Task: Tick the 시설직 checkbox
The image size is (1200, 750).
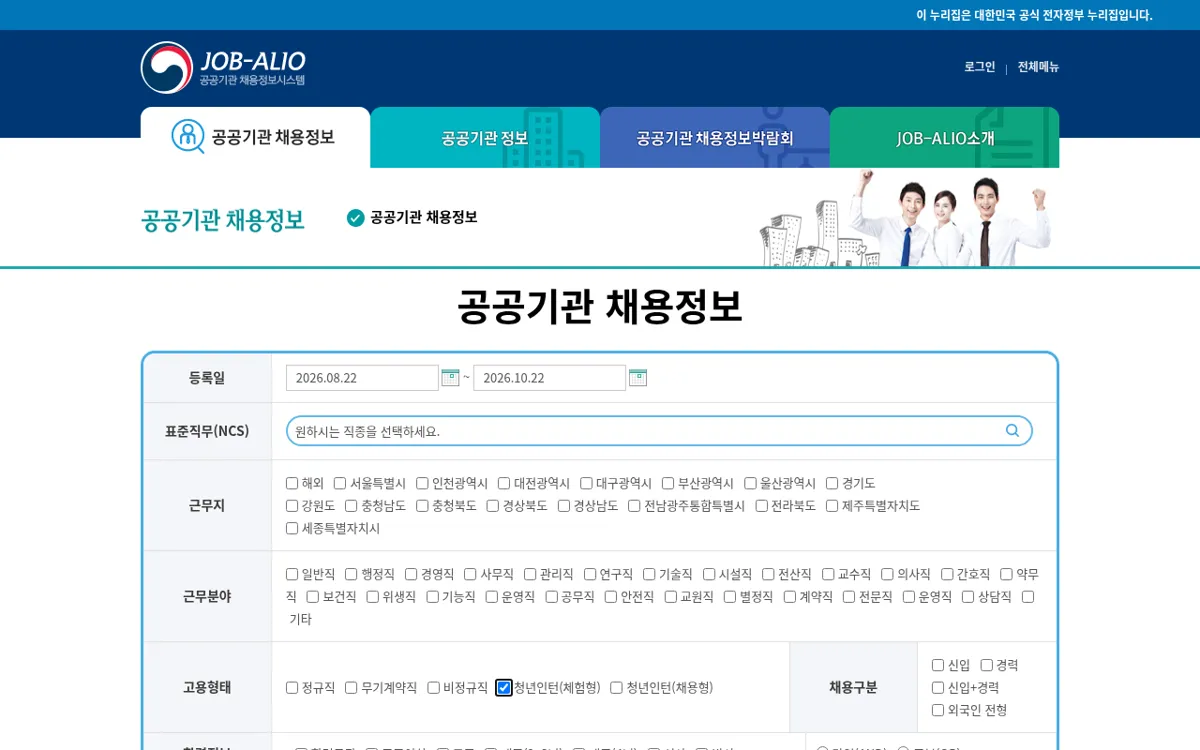Action: 709,574
